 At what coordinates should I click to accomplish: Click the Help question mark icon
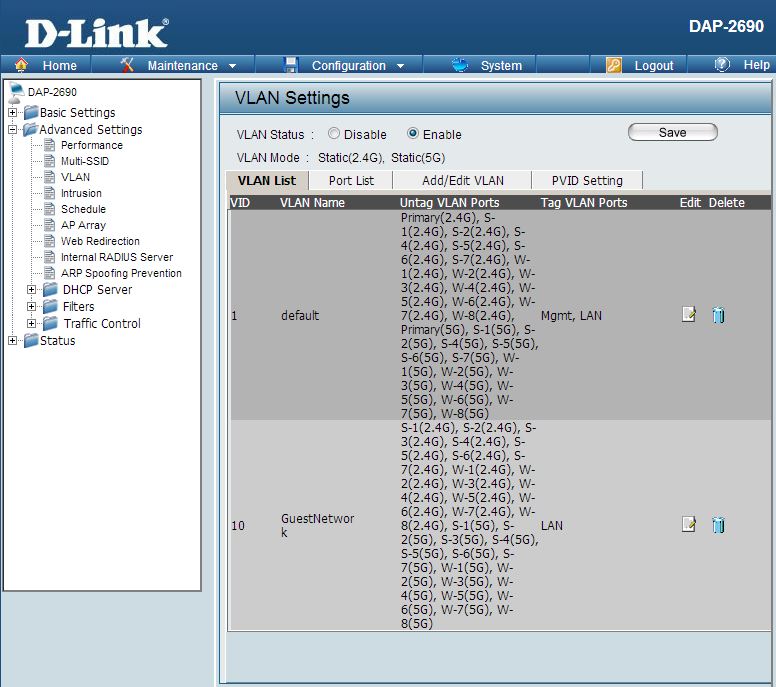pos(722,65)
